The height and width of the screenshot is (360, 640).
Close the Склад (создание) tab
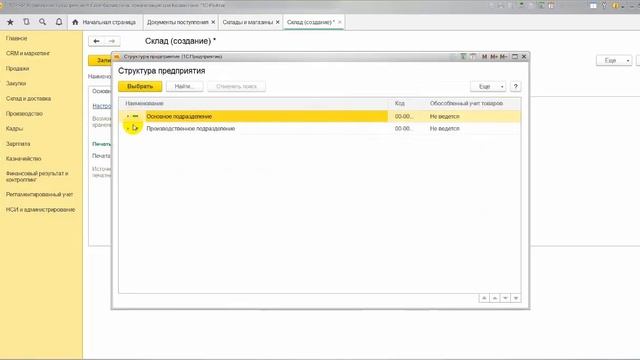coord(340,22)
